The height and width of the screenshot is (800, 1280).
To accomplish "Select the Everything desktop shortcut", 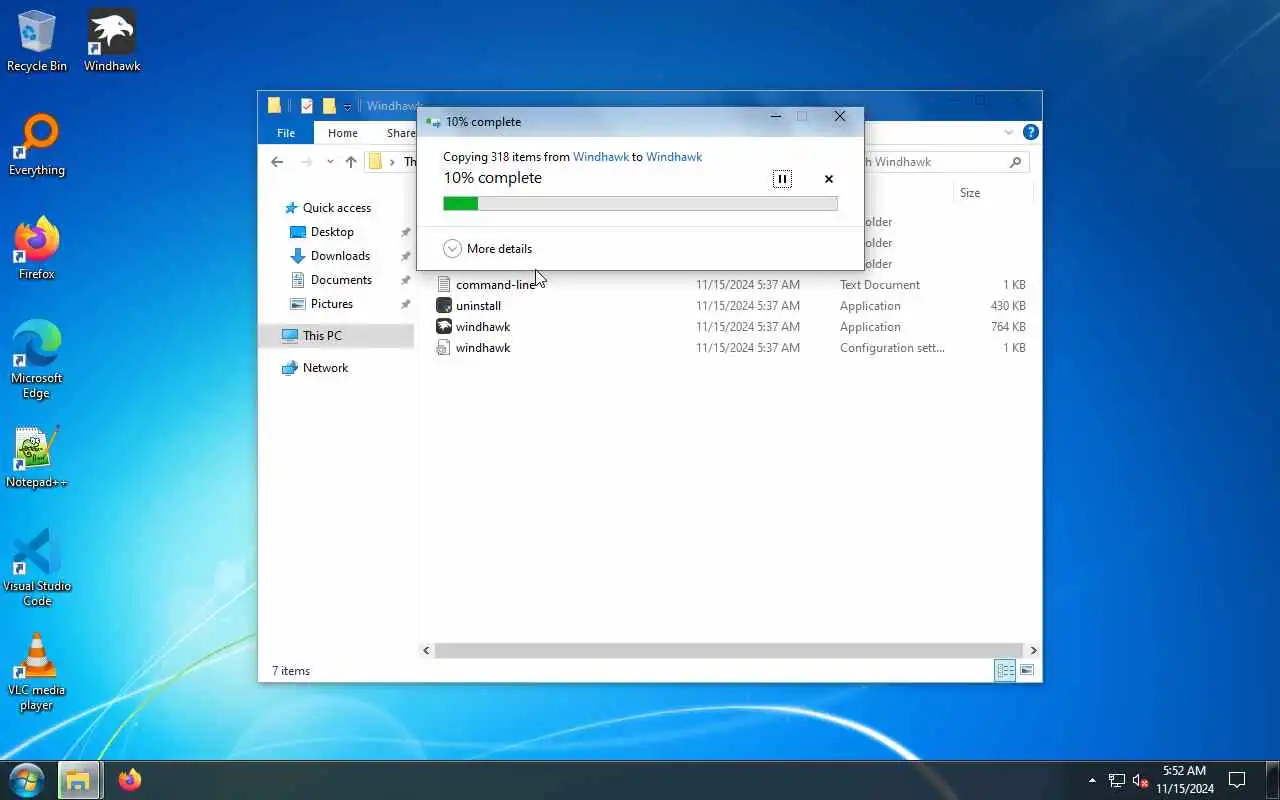I will (37, 145).
